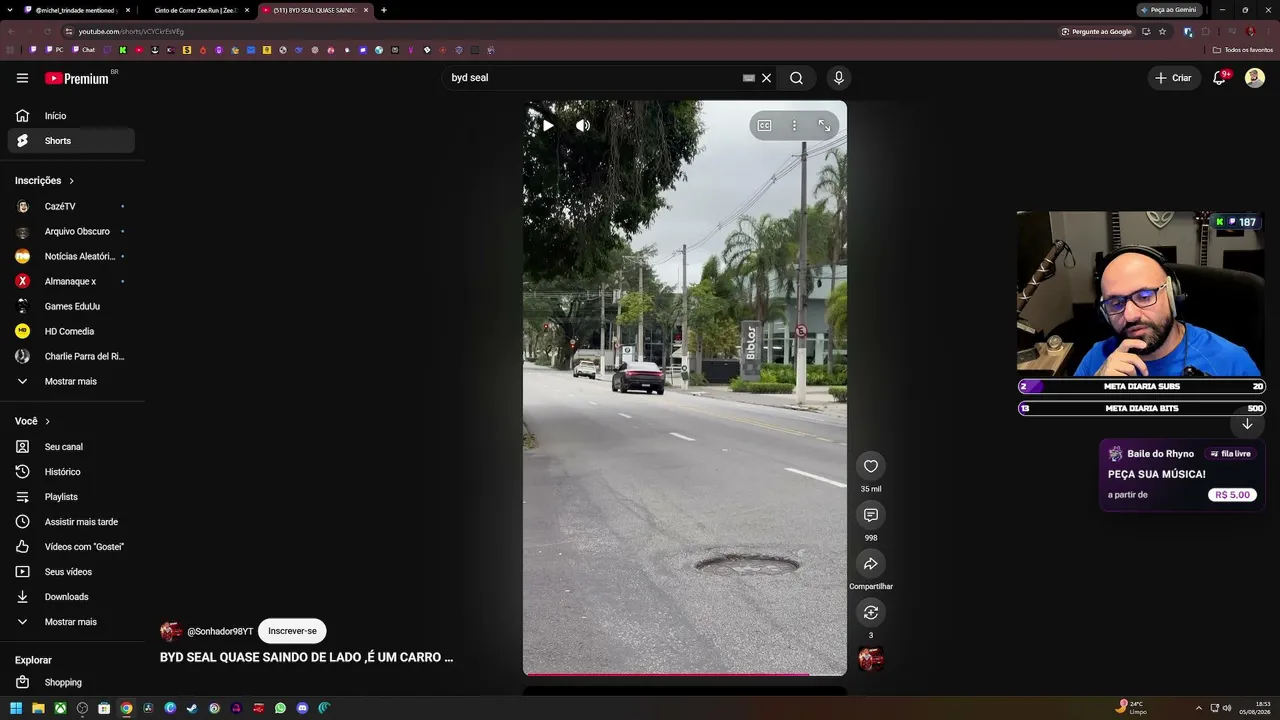Image resolution: width=1280 pixels, height=720 pixels.
Task: Like the Short with 35 mil likes
Action: coord(871,466)
